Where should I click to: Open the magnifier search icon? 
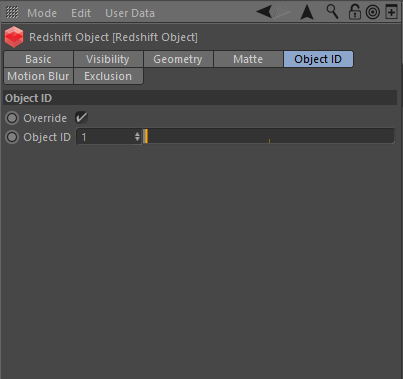tap(332, 12)
